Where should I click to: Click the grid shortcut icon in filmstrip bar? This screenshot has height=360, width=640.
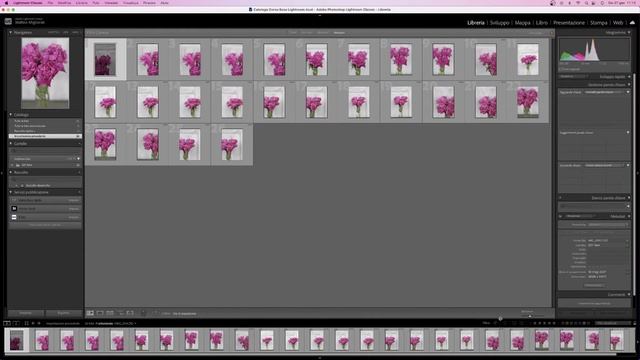click(x=27, y=323)
